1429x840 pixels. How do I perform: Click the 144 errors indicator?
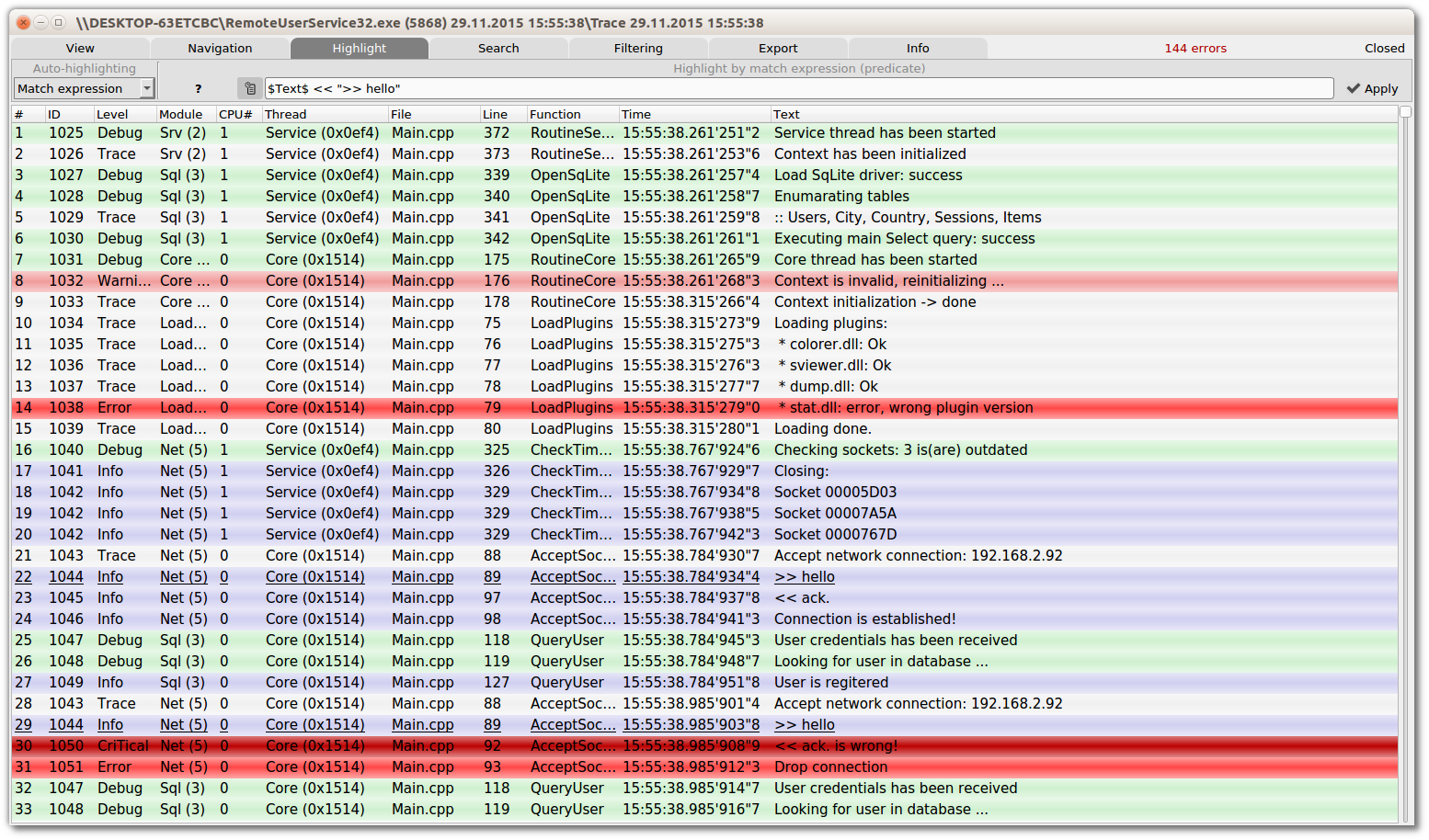pos(1195,48)
